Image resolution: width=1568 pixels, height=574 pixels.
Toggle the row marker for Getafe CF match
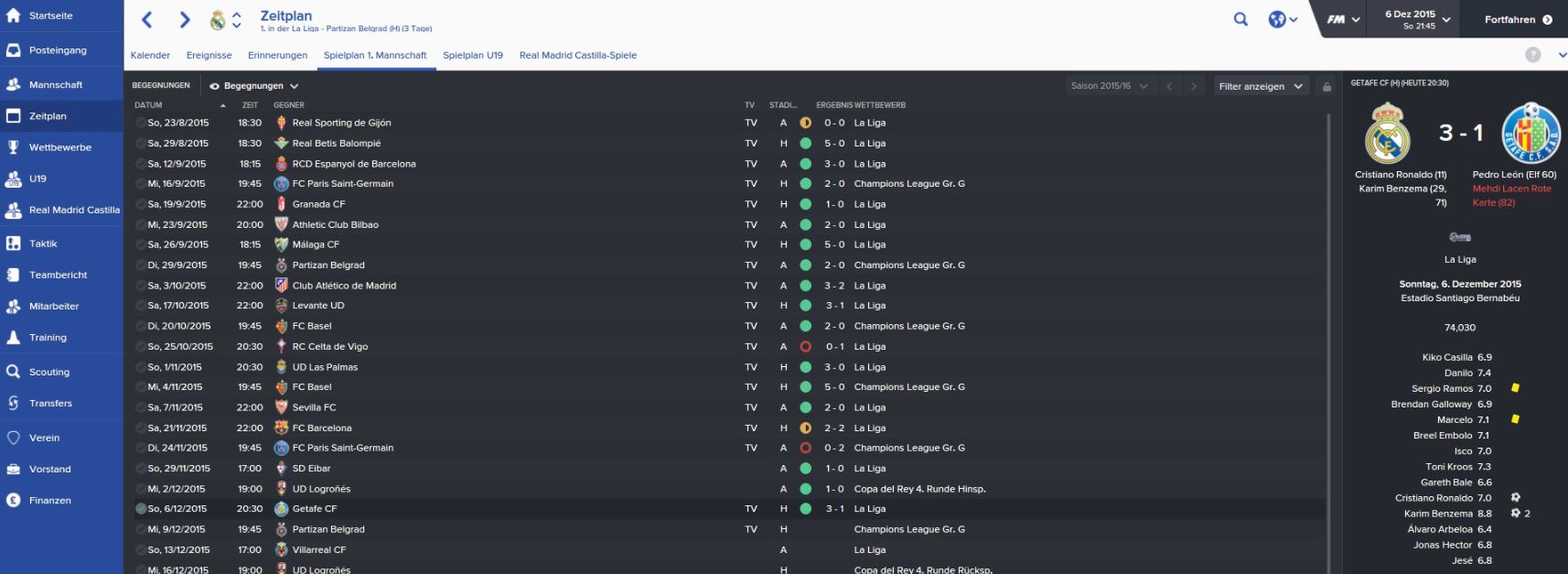tap(141, 509)
